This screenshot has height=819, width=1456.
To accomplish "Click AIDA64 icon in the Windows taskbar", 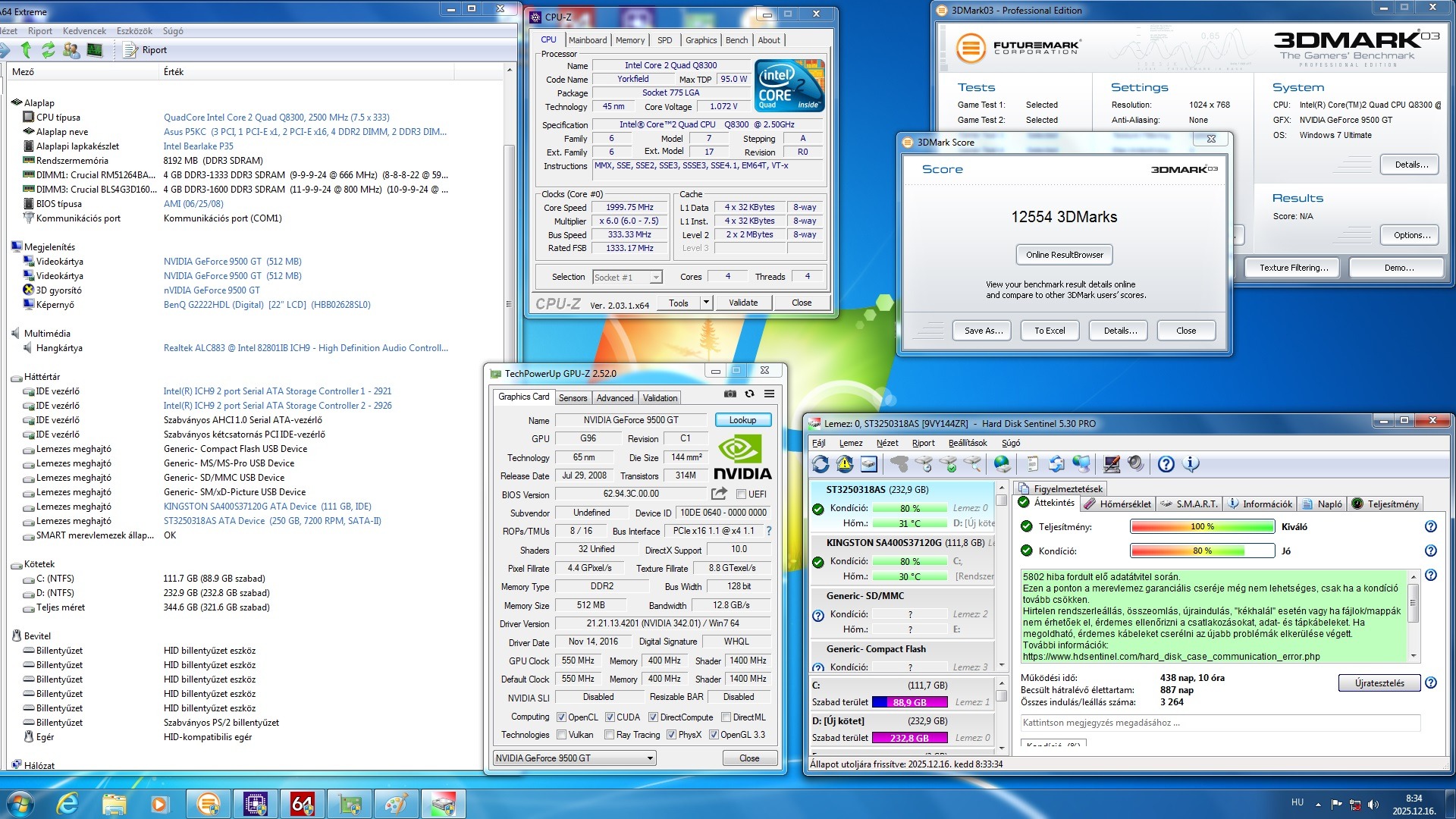I will pyautogui.click(x=302, y=803).
